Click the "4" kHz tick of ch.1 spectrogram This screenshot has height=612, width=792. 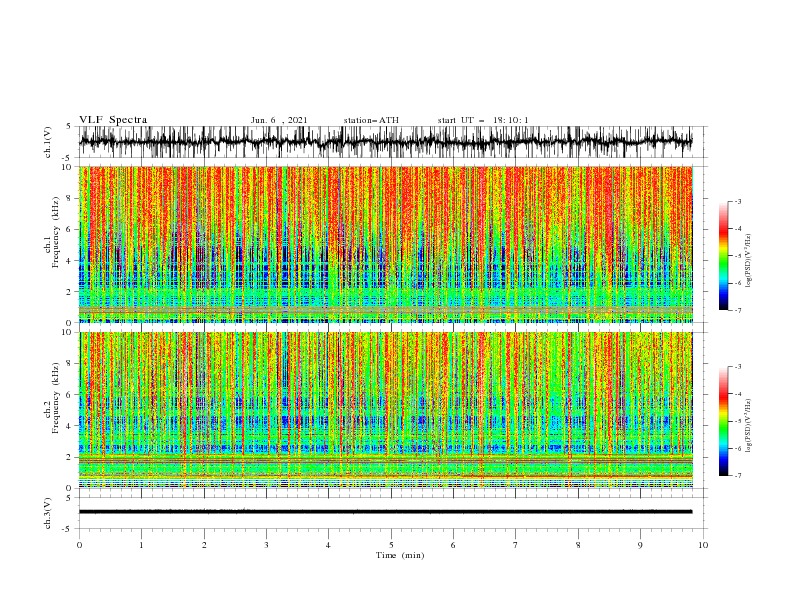pyautogui.click(x=69, y=261)
